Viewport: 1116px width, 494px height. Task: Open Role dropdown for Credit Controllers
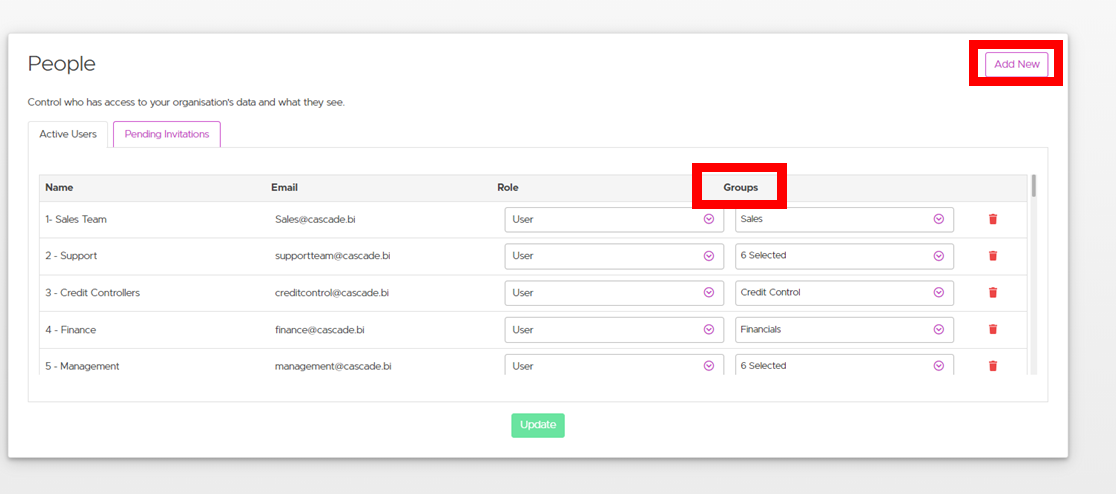(613, 293)
